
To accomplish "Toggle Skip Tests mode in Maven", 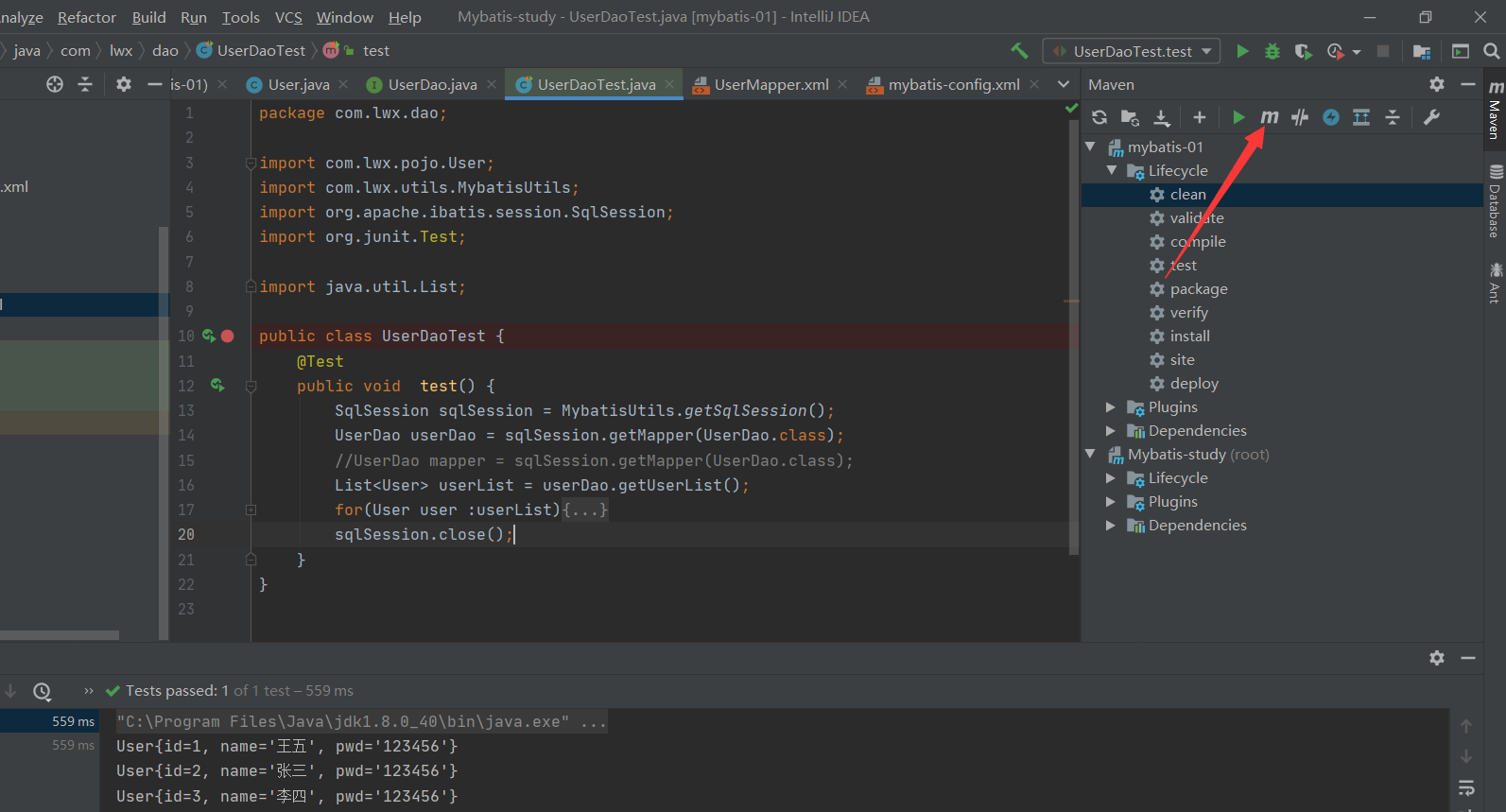I will (x=1331, y=117).
